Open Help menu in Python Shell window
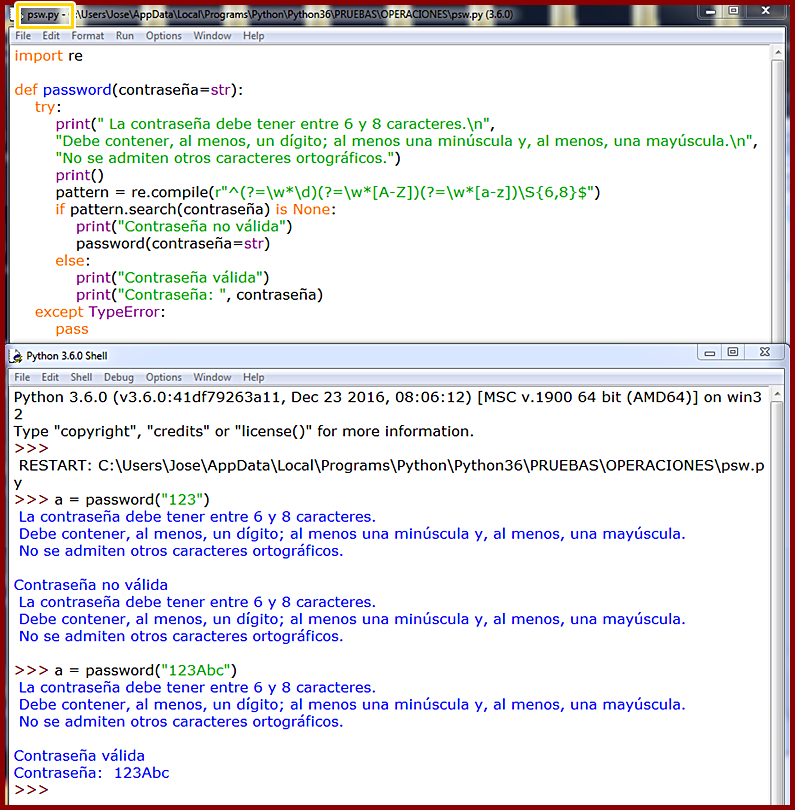 (x=253, y=377)
